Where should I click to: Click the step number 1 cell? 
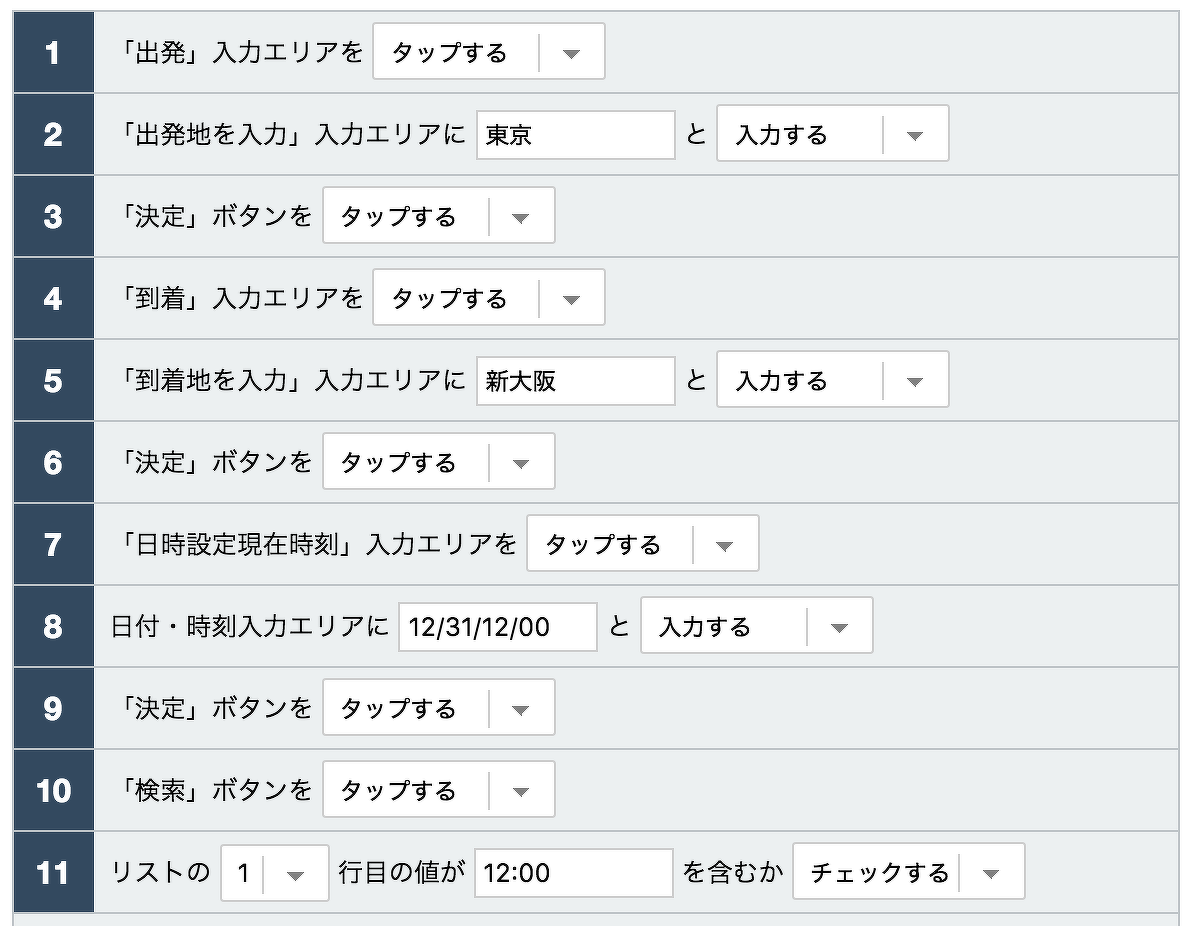53,51
